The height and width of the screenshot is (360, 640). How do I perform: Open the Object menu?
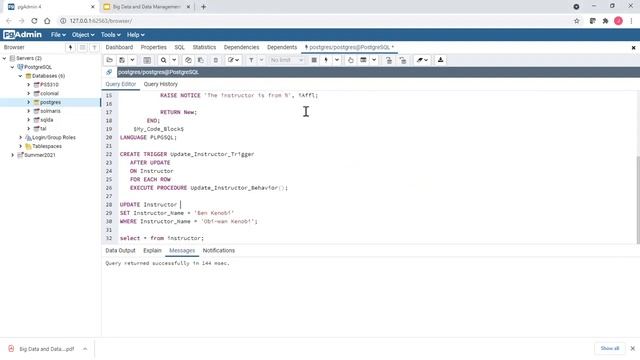[x=83, y=35]
